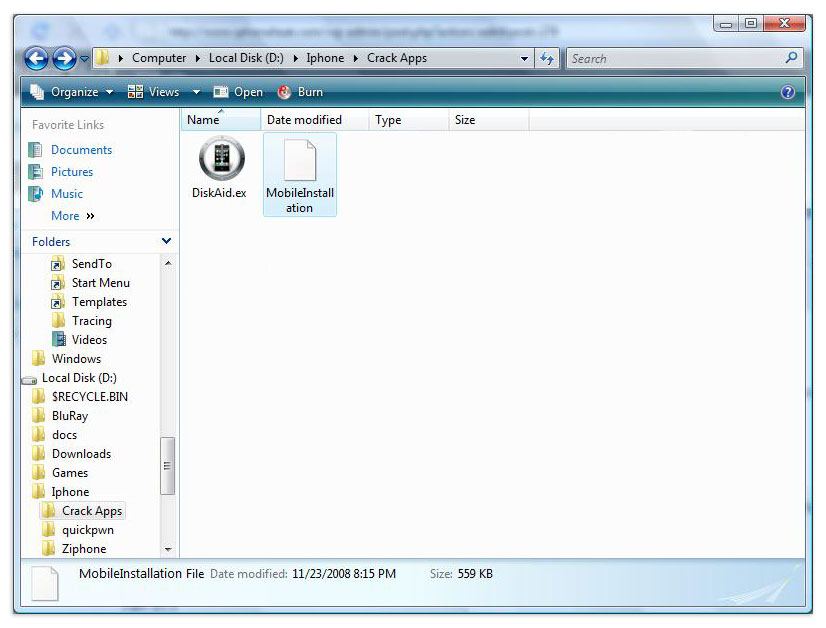Select BluRay folder in the tree
This screenshot has height=628, width=826.
tap(70, 416)
